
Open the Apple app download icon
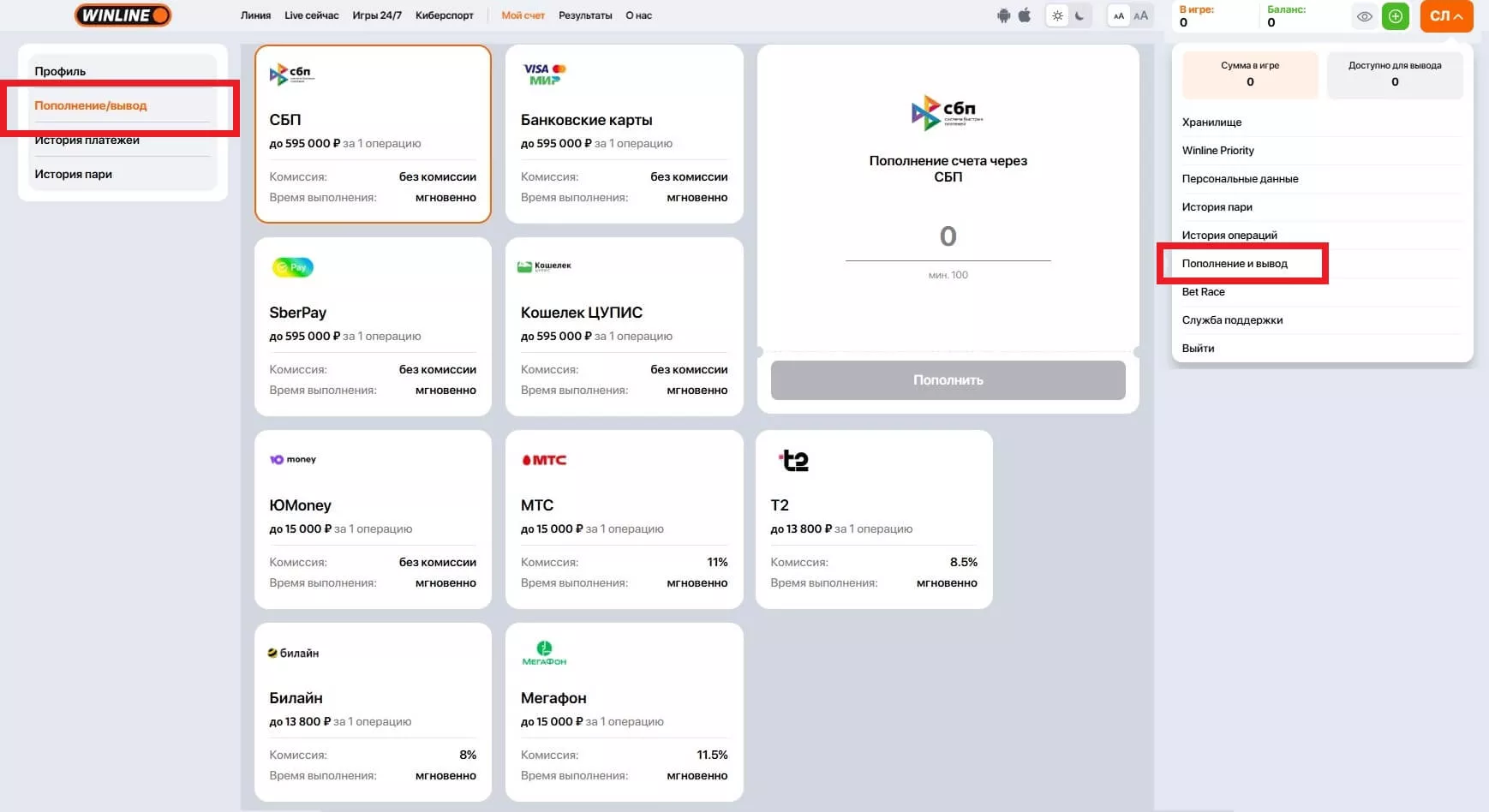[1025, 15]
